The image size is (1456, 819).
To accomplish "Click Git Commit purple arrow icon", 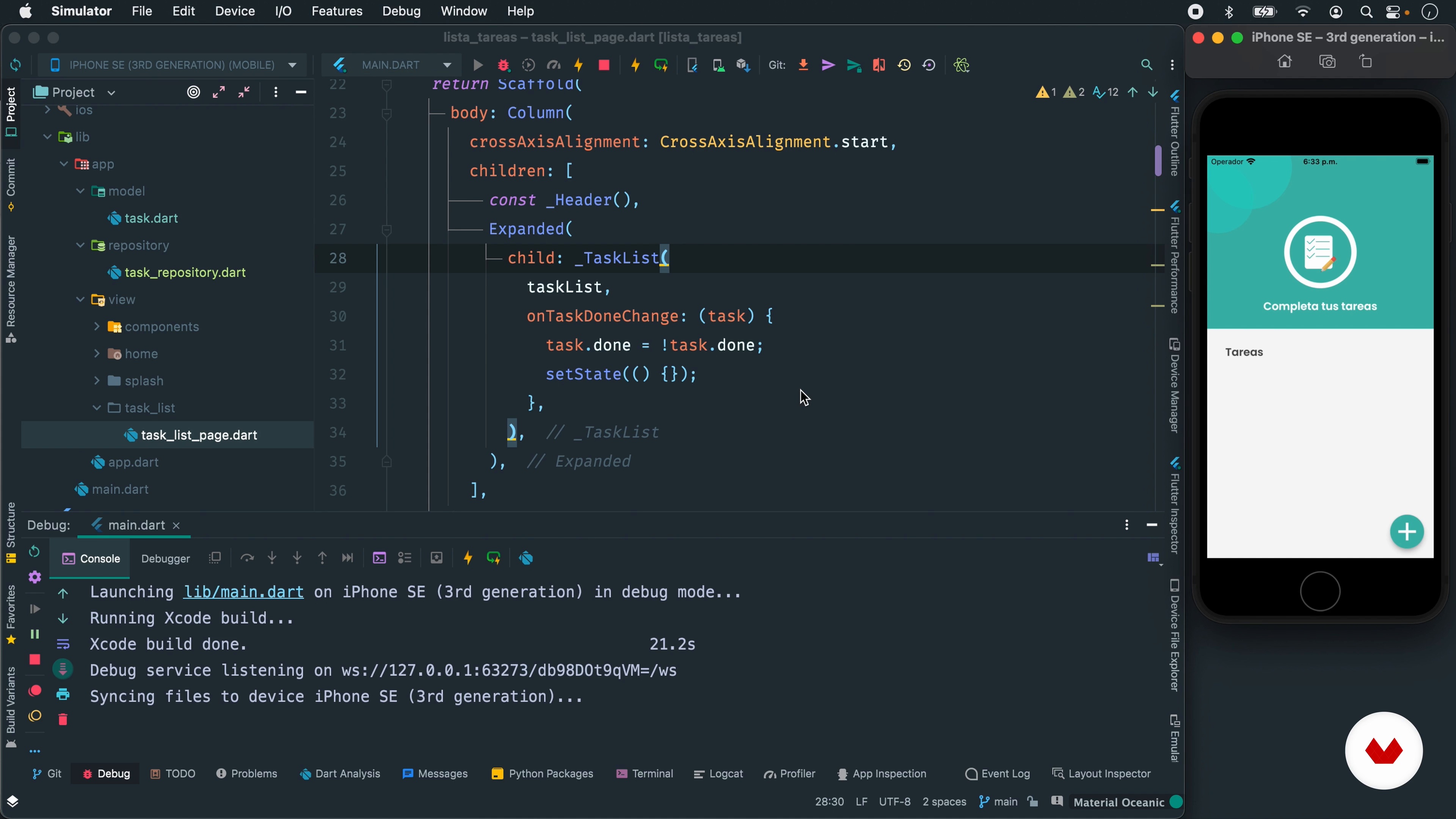I will click(828, 65).
